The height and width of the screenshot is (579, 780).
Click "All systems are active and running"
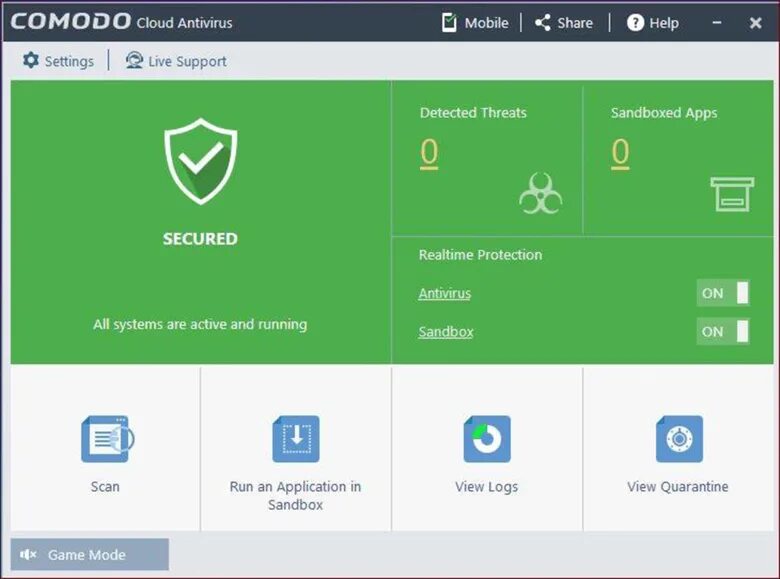coord(200,324)
